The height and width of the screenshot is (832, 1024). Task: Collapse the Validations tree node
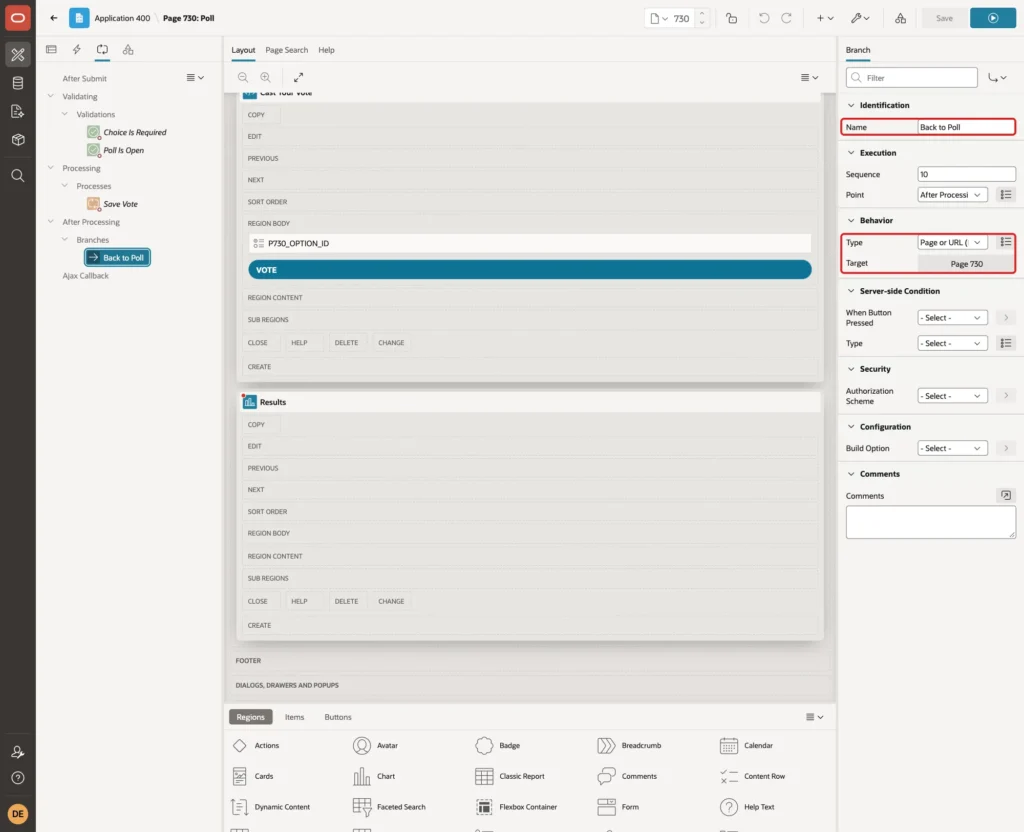65,114
